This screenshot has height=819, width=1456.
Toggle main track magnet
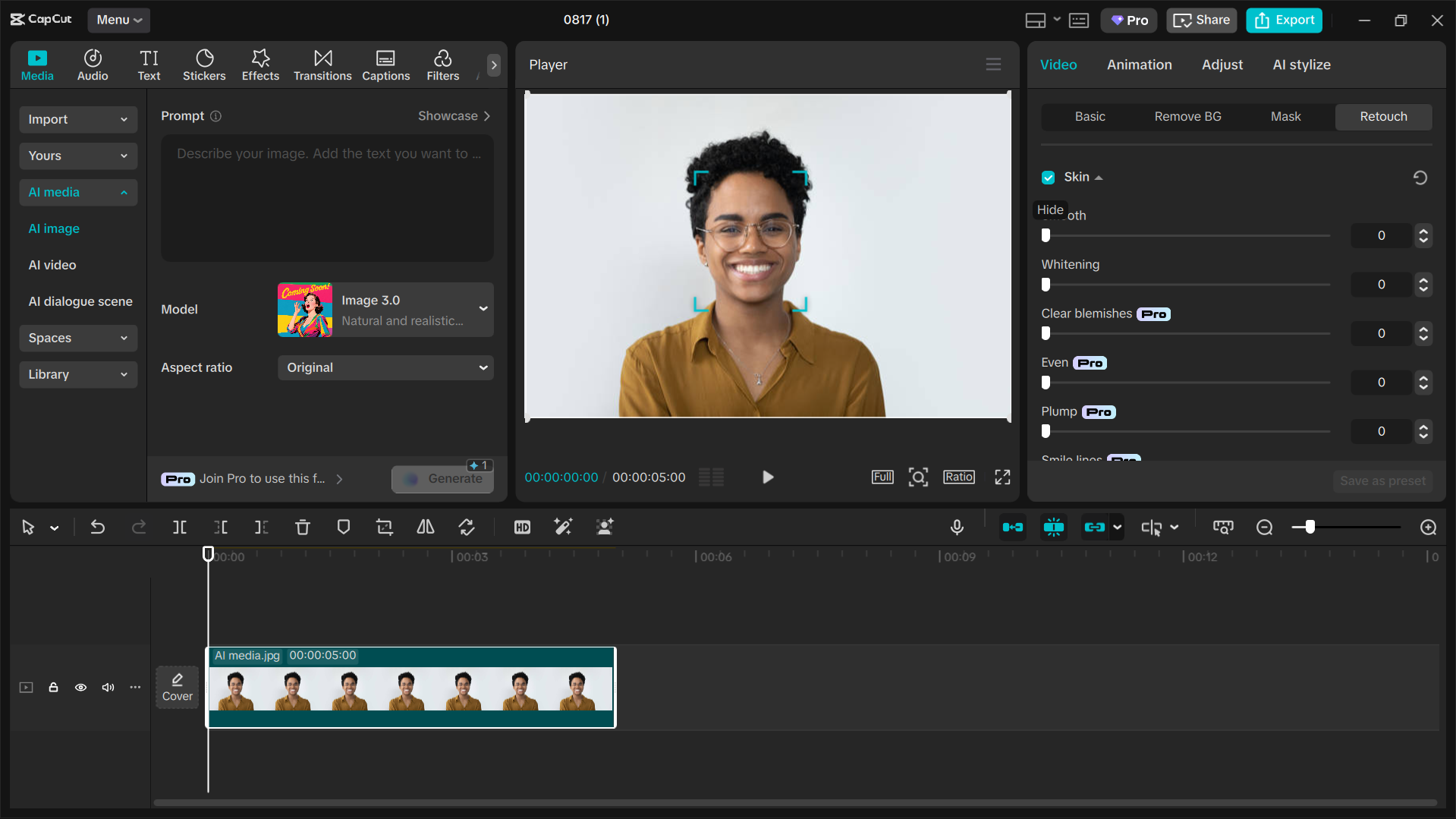1012,527
